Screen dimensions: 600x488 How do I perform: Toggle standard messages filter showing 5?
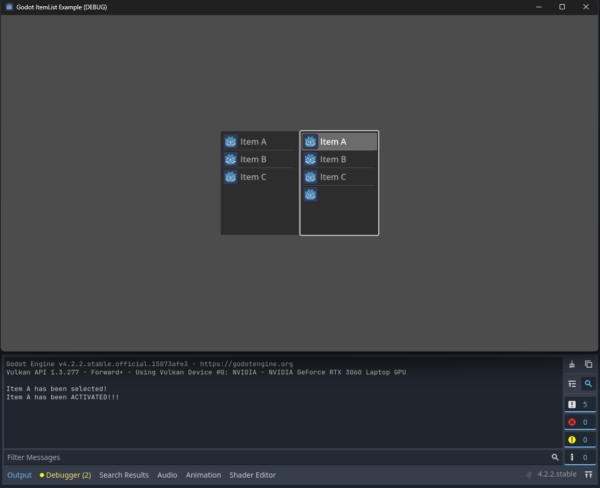[579, 404]
